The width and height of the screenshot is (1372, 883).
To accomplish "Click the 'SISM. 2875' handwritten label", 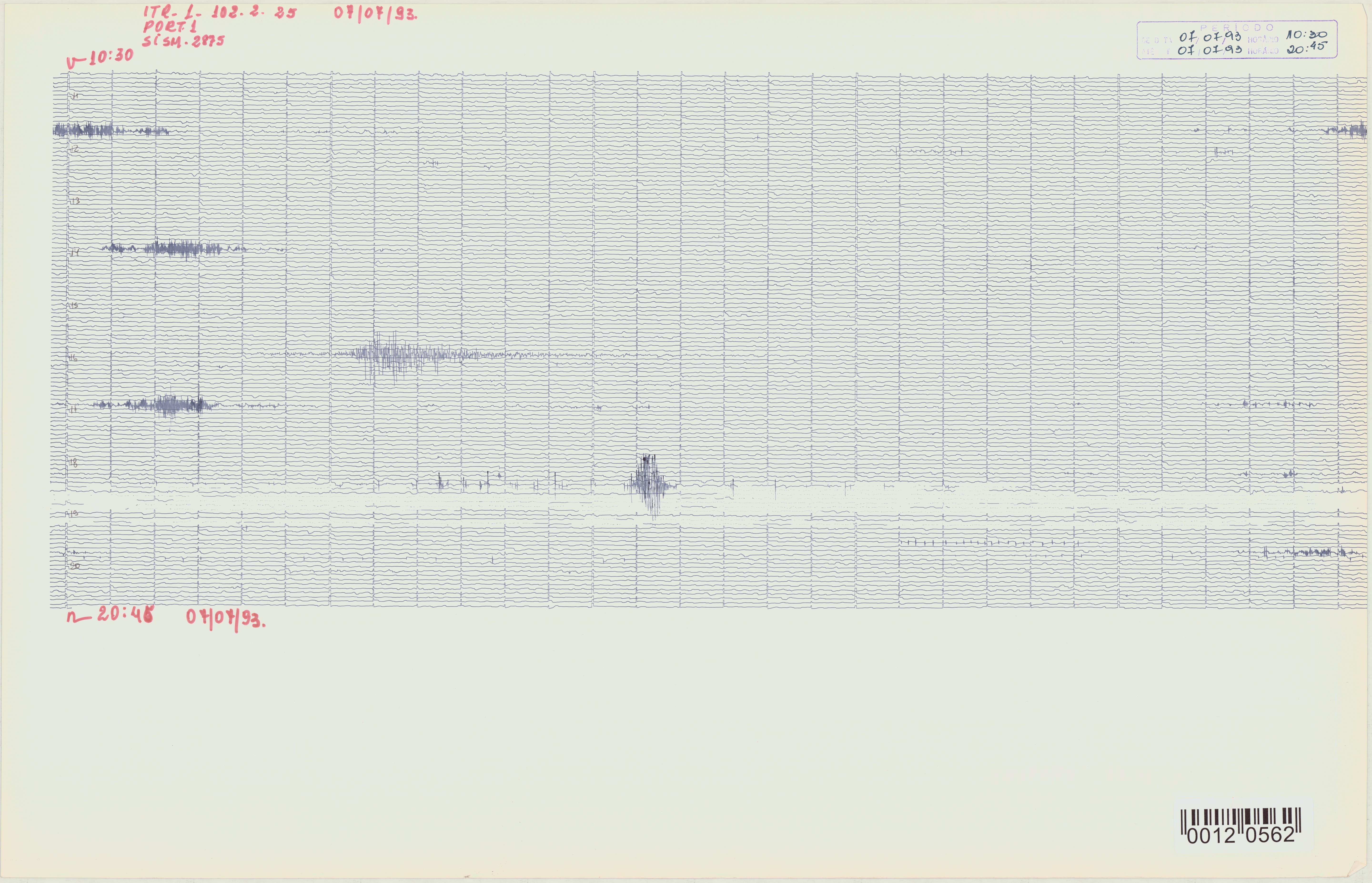I will pyautogui.click(x=184, y=40).
